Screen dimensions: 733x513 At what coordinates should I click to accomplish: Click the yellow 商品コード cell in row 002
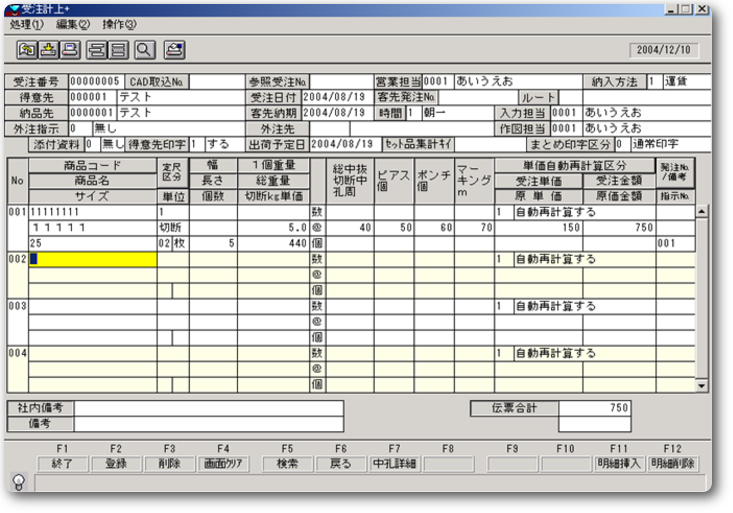click(x=93, y=259)
